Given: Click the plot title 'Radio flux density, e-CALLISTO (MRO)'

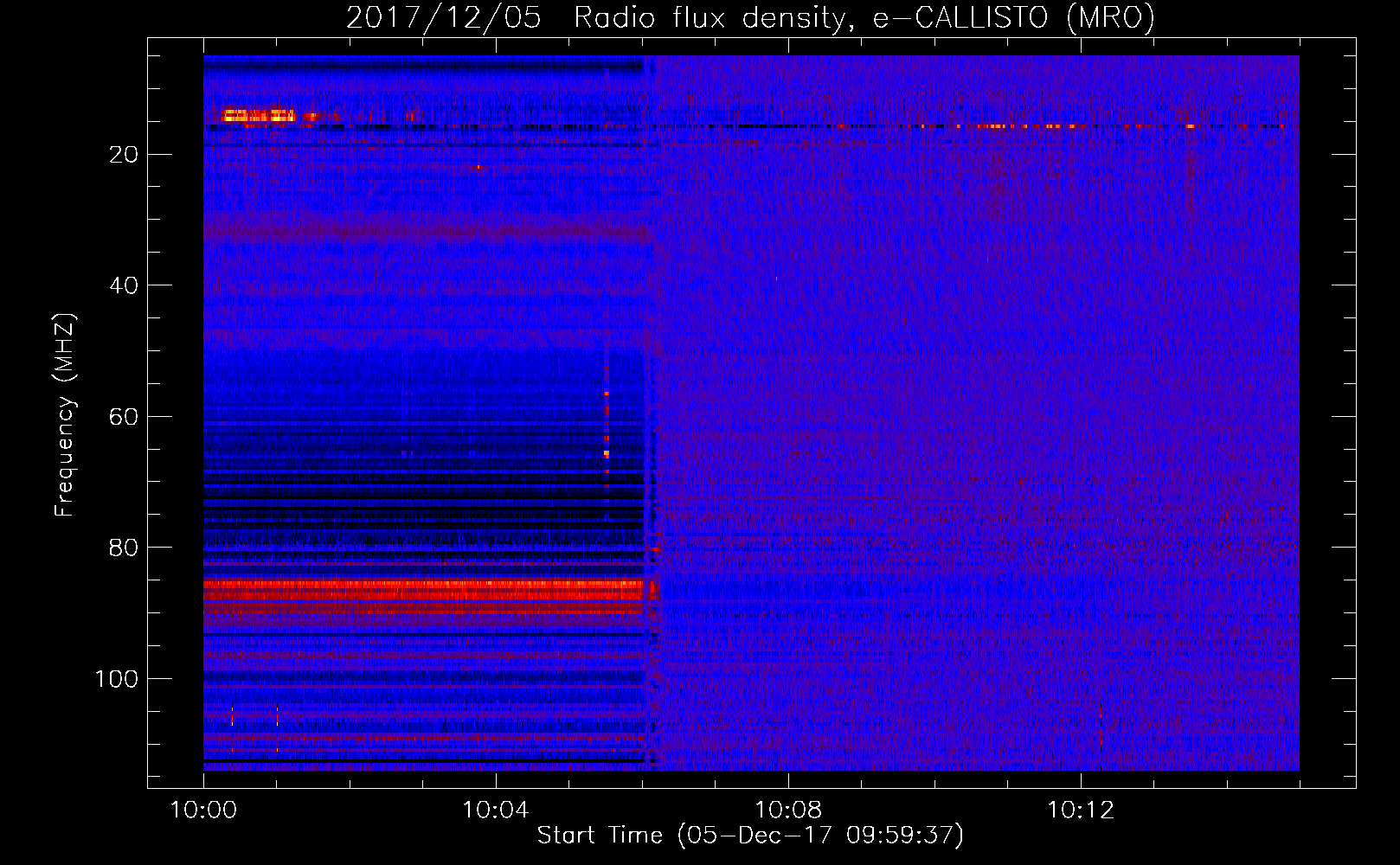Looking at the screenshot, I should pos(864,17).
